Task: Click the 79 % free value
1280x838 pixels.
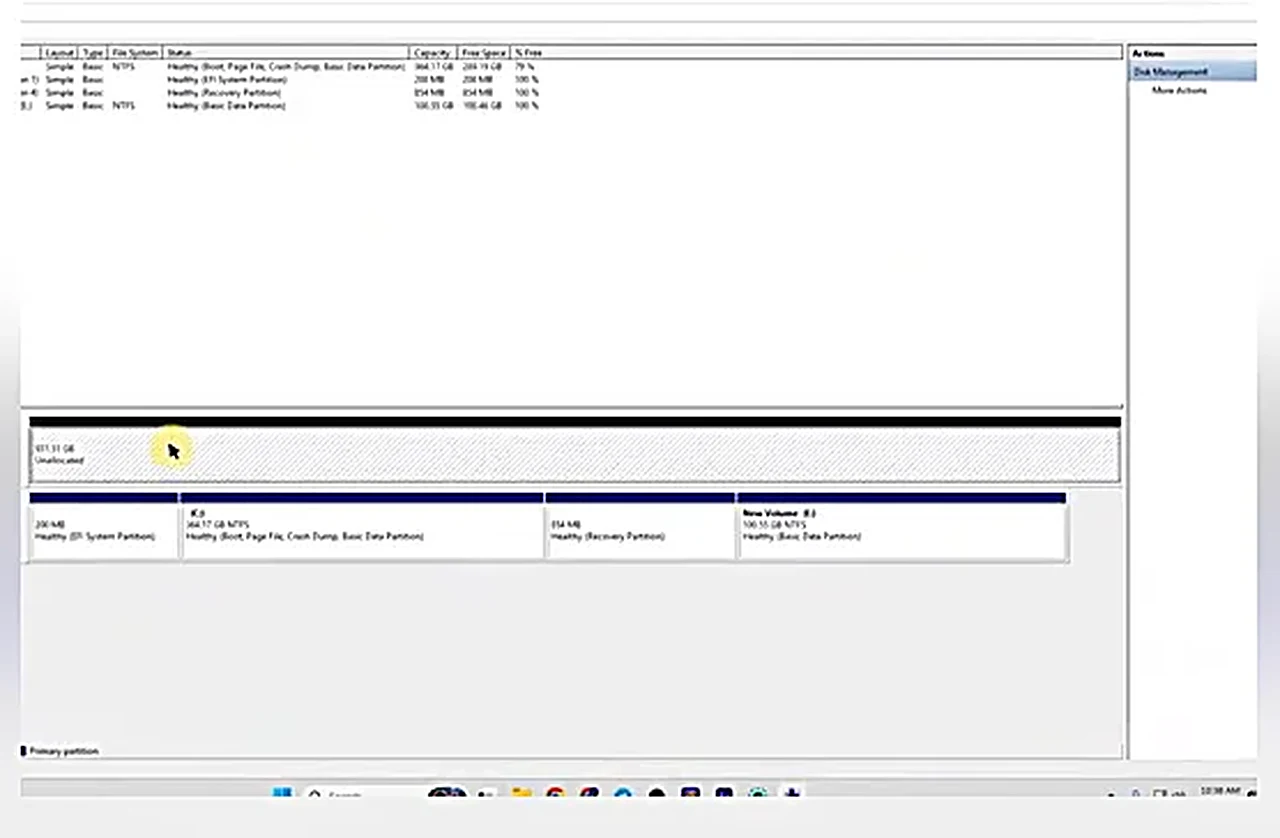Action: click(527, 66)
